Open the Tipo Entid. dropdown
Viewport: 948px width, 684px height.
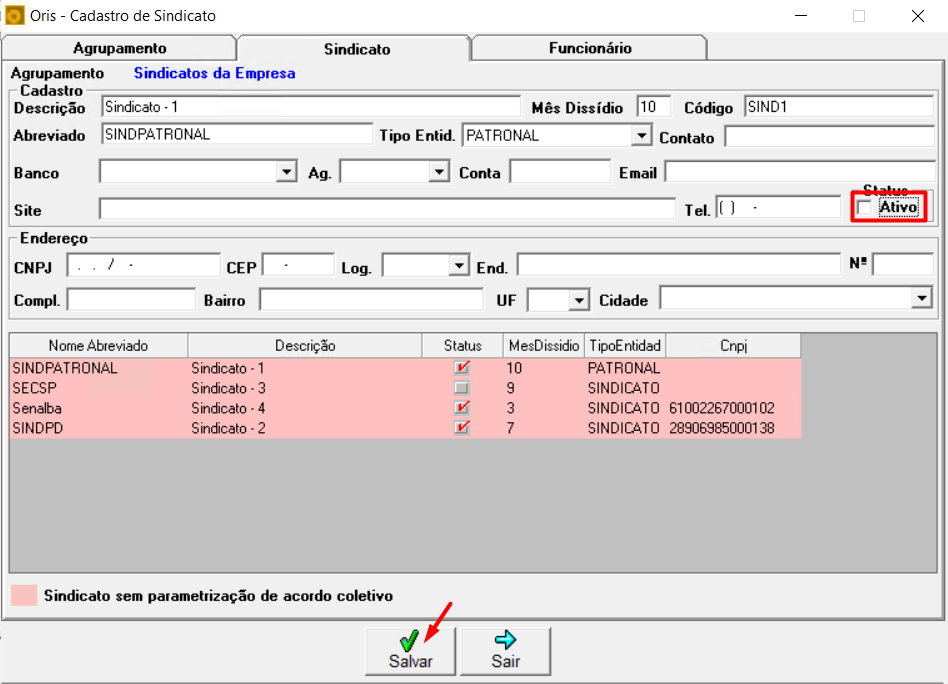point(641,135)
